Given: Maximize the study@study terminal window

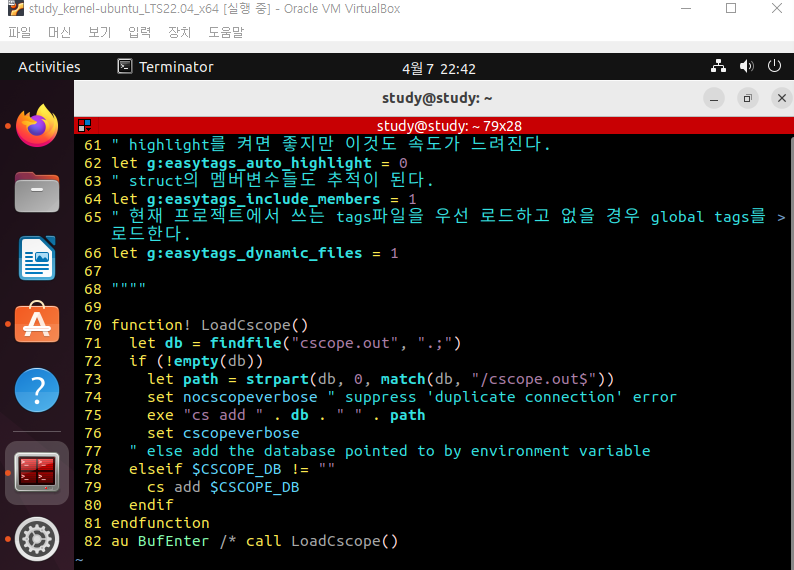Looking at the screenshot, I should click(747, 98).
